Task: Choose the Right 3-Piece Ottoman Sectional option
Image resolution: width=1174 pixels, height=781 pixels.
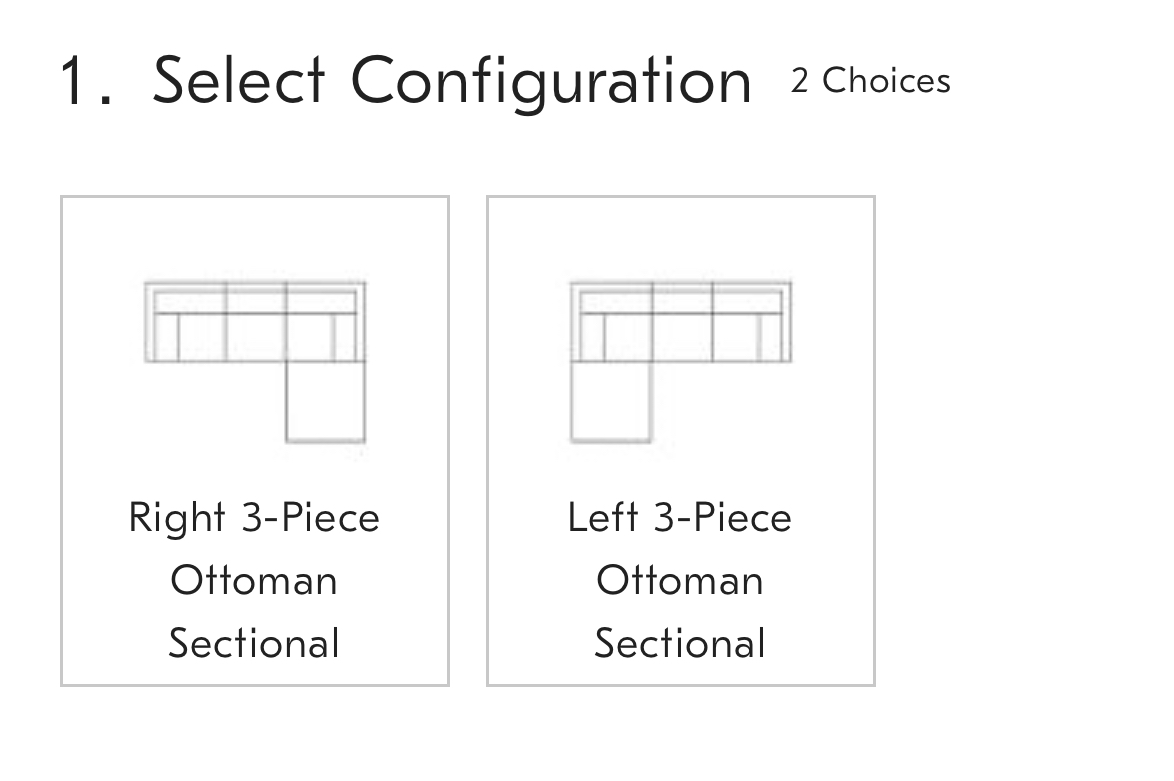Action: click(255, 441)
